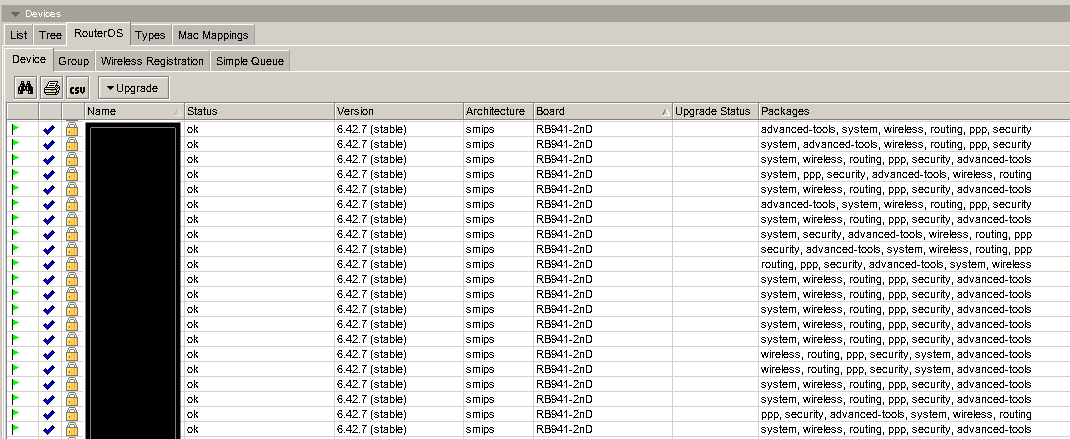
Task: Click 'RB941-2nD' in row 'ppp, security, advanced-tools, system, wireless, routing'
Action: 564,414
